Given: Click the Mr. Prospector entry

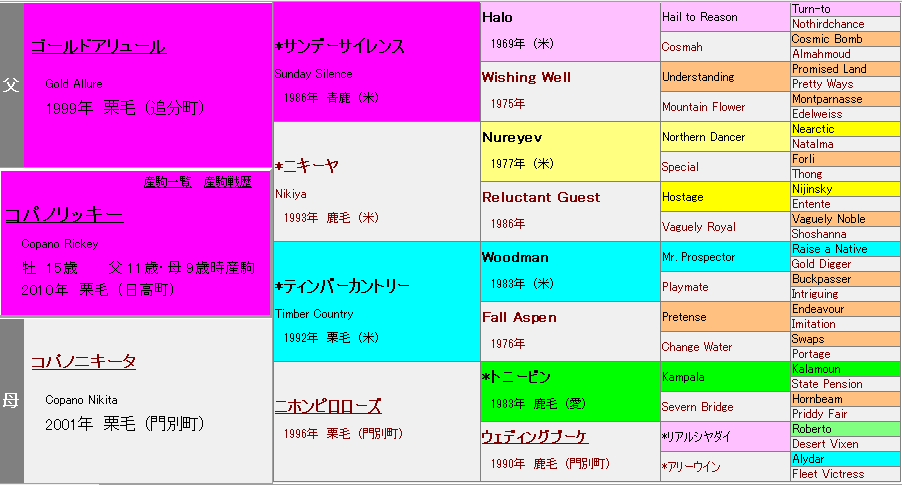Looking at the screenshot, I should pos(698,257).
